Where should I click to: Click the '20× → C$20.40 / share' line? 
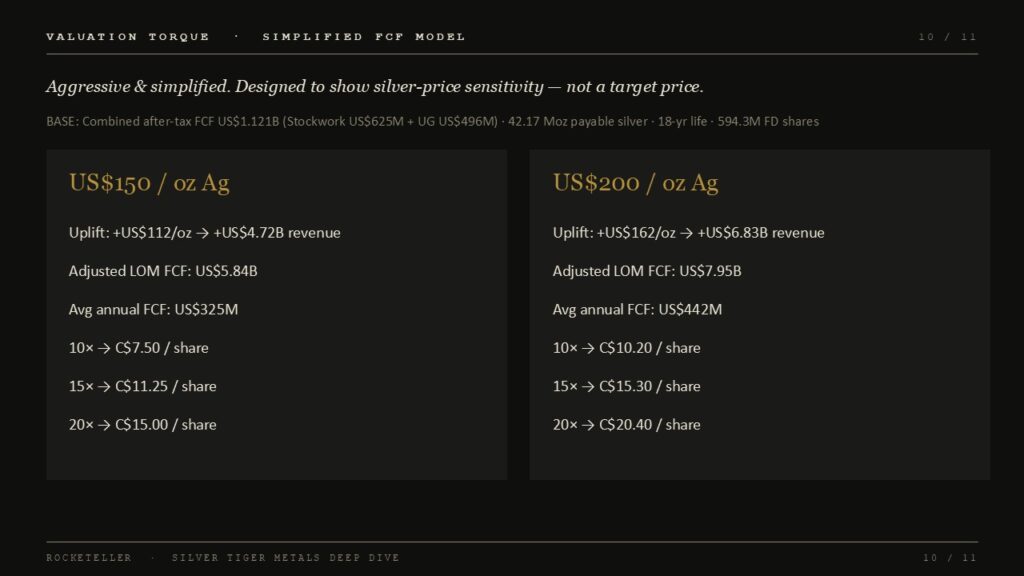click(626, 425)
